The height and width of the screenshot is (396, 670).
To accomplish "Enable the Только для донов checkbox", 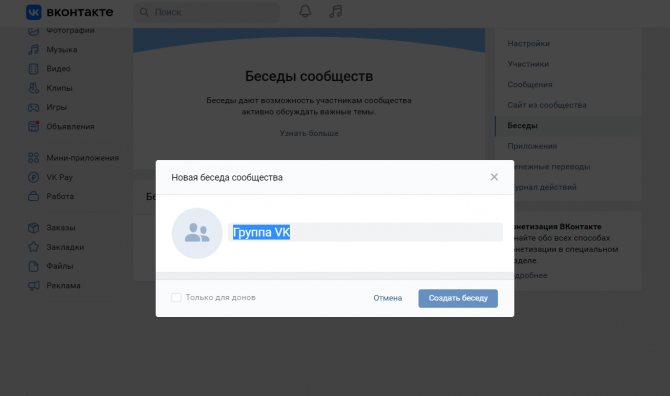I will (x=176, y=297).
